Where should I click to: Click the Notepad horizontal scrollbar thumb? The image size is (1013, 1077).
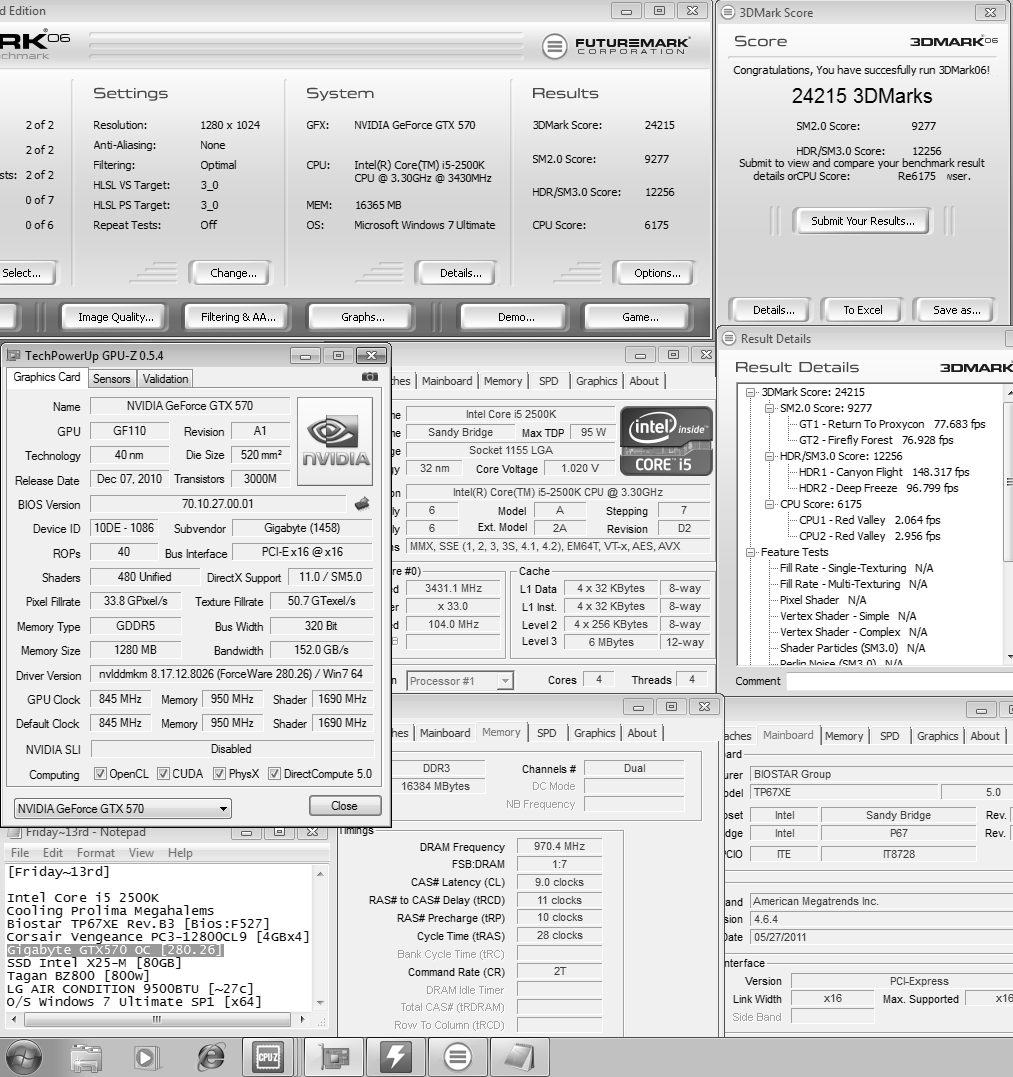point(157,1020)
